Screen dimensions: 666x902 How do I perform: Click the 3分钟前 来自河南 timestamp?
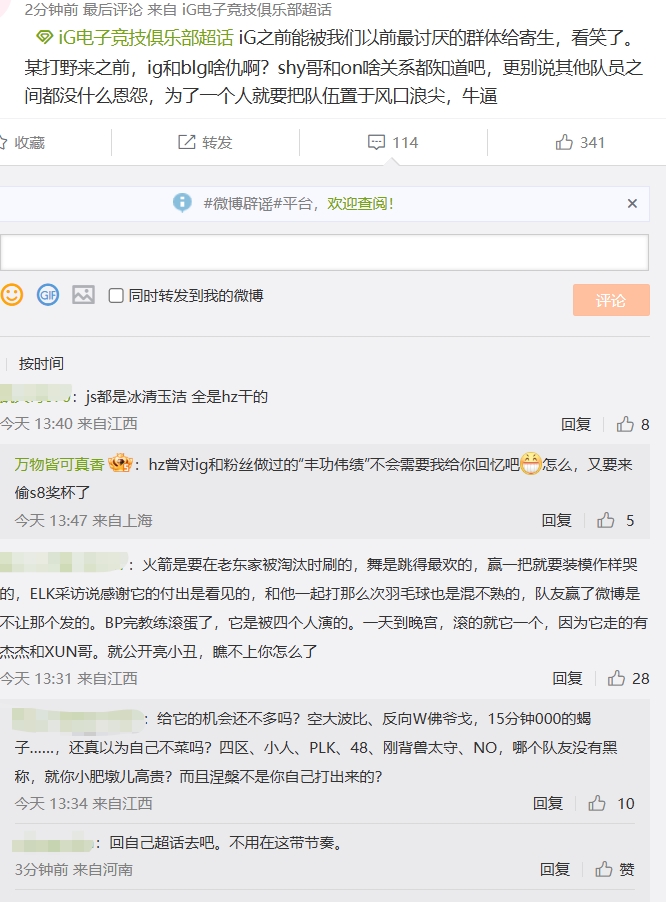[74, 869]
